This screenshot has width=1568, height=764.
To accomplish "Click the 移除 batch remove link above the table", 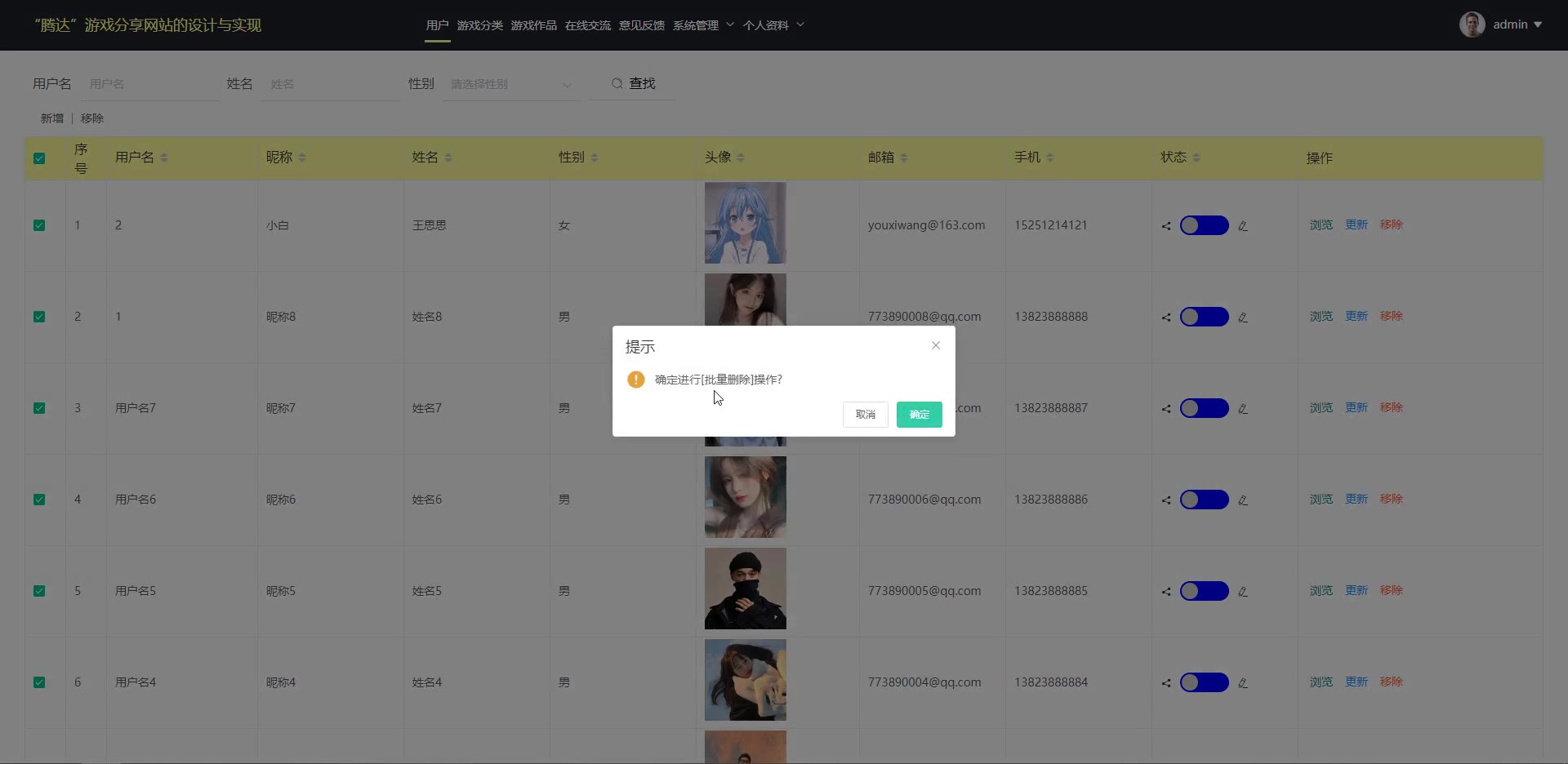I will (x=92, y=118).
